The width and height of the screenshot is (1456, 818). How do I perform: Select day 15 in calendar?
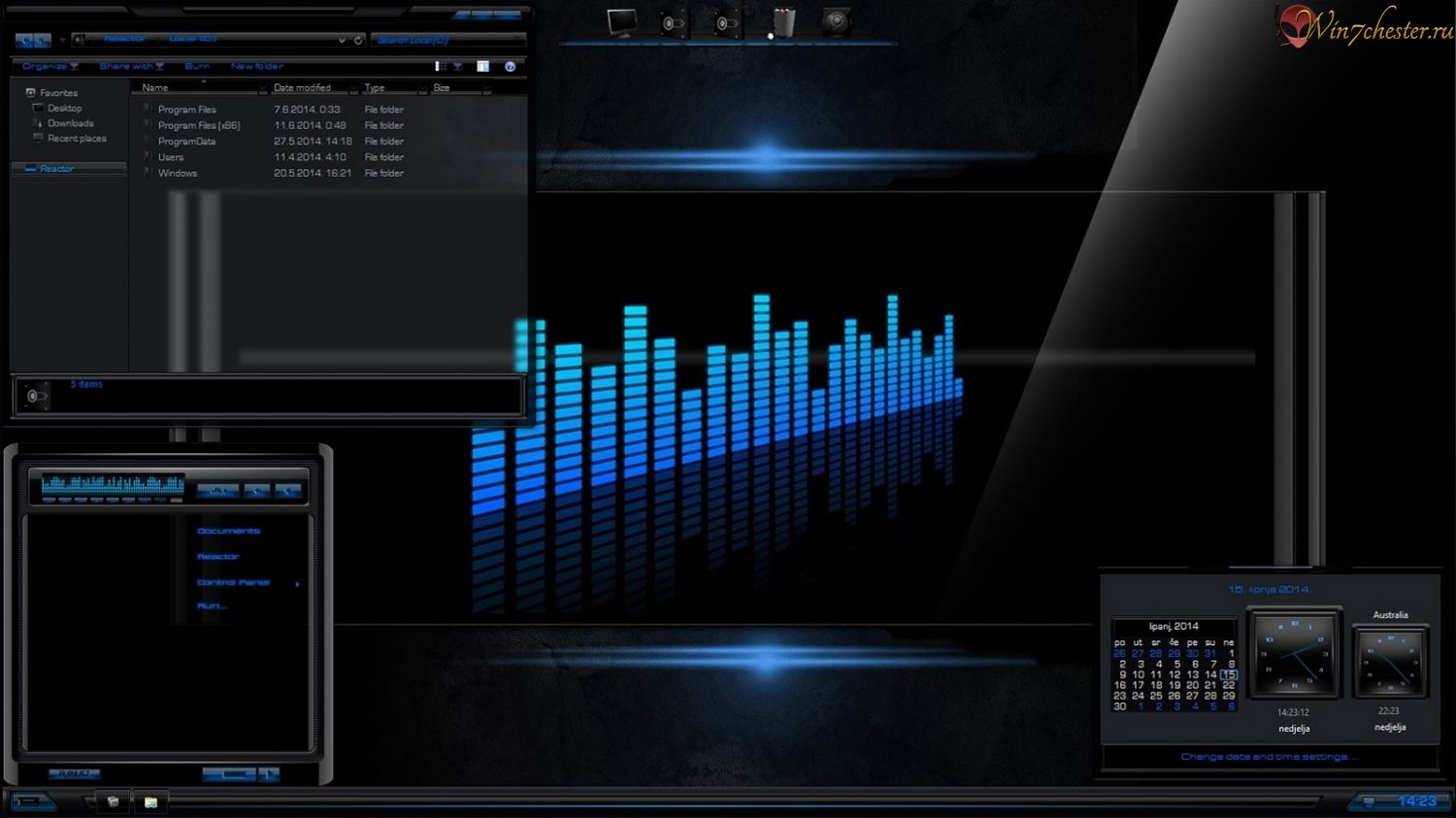pyautogui.click(x=1229, y=674)
